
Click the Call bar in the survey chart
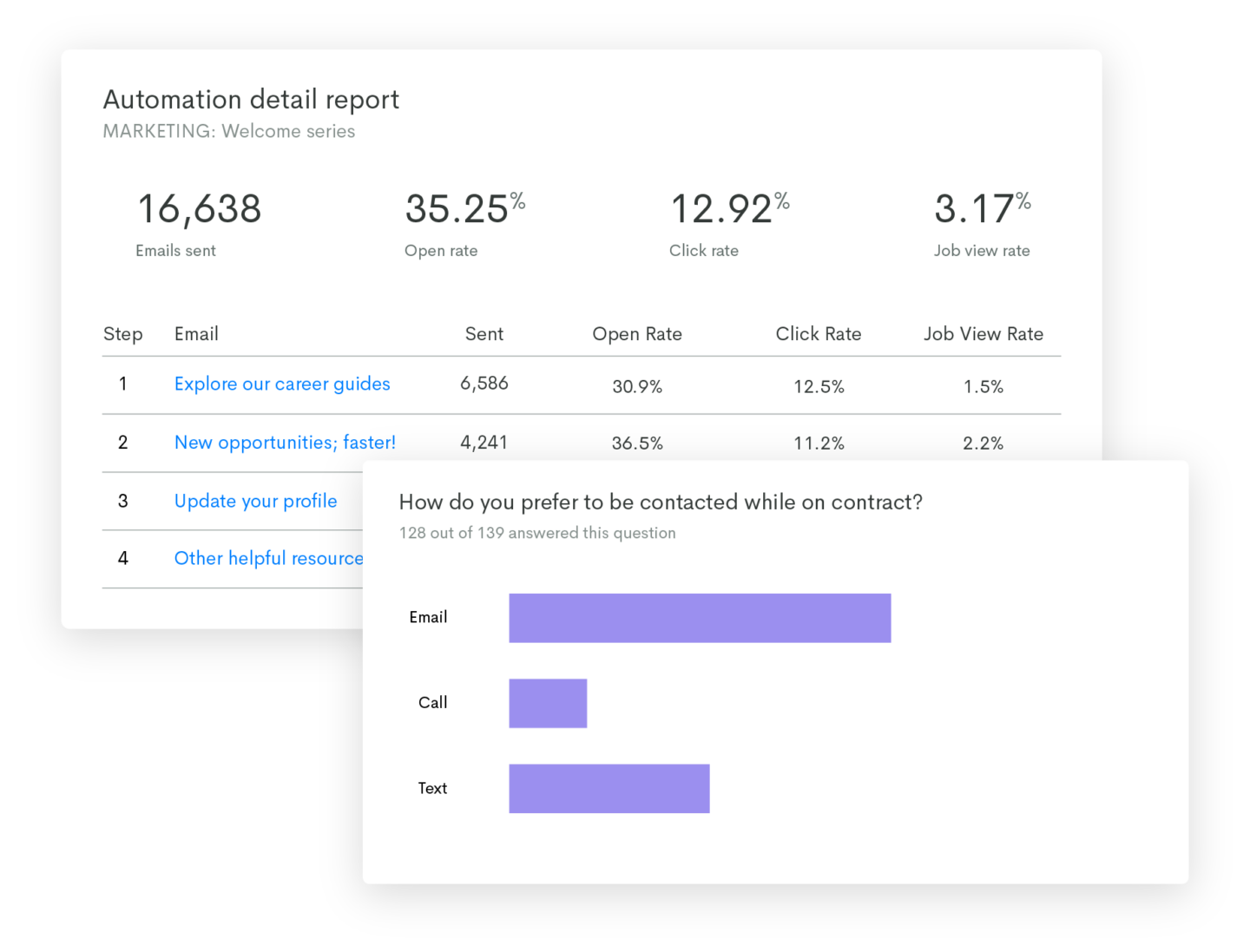548,703
